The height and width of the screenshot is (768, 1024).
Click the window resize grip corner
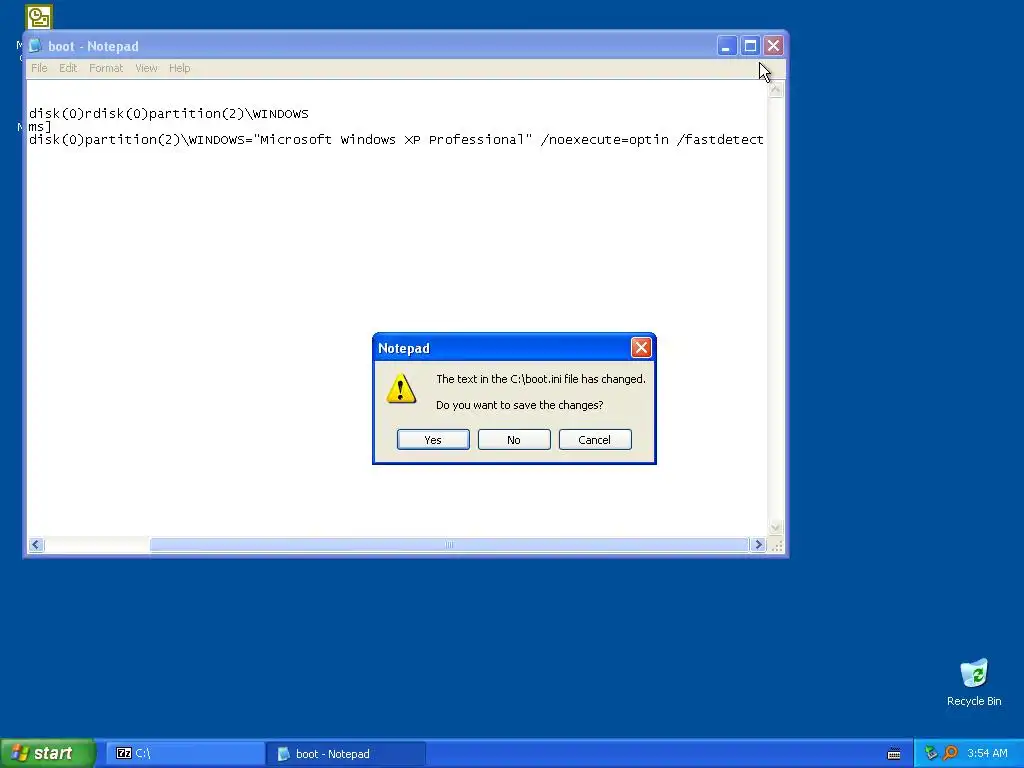[776, 545]
